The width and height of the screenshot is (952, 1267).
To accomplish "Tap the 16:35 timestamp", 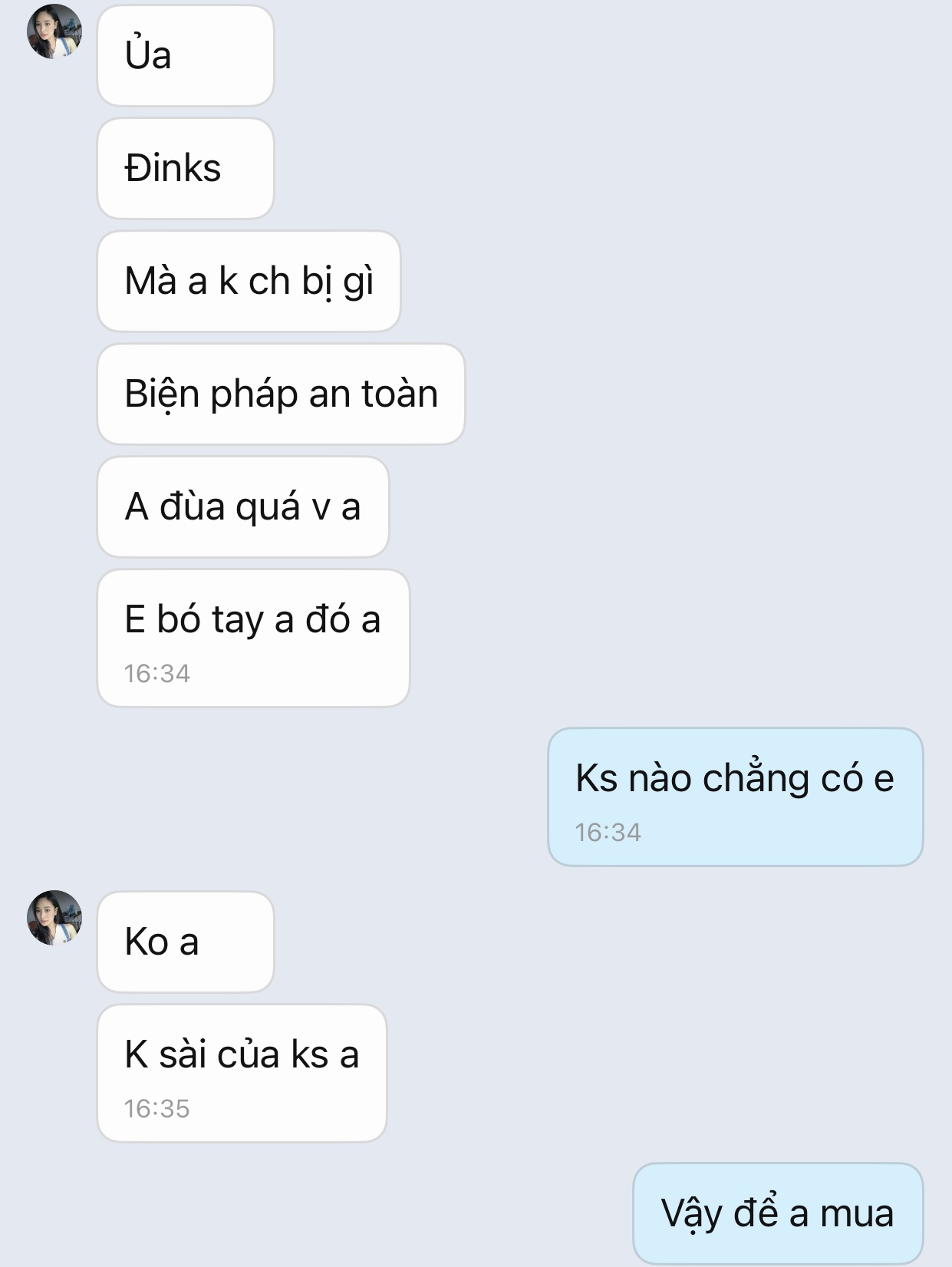I will [x=156, y=1108].
